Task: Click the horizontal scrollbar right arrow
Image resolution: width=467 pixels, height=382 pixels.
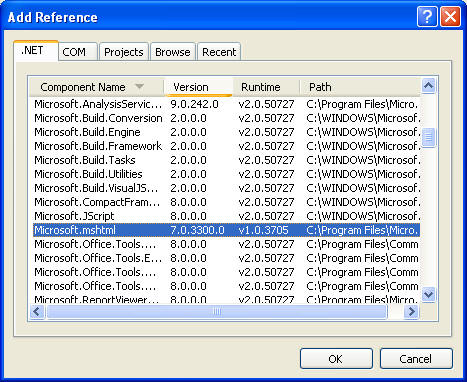Action: click(412, 312)
